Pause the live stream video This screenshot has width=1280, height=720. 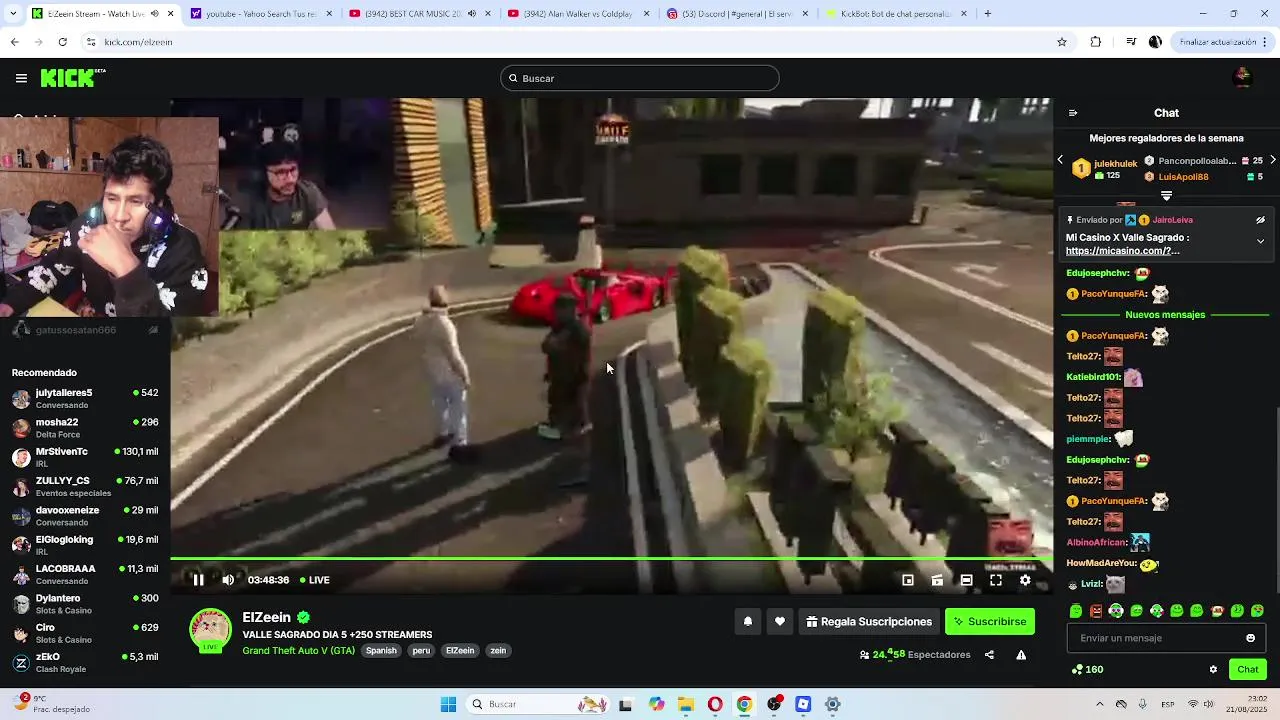coord(198,580)
